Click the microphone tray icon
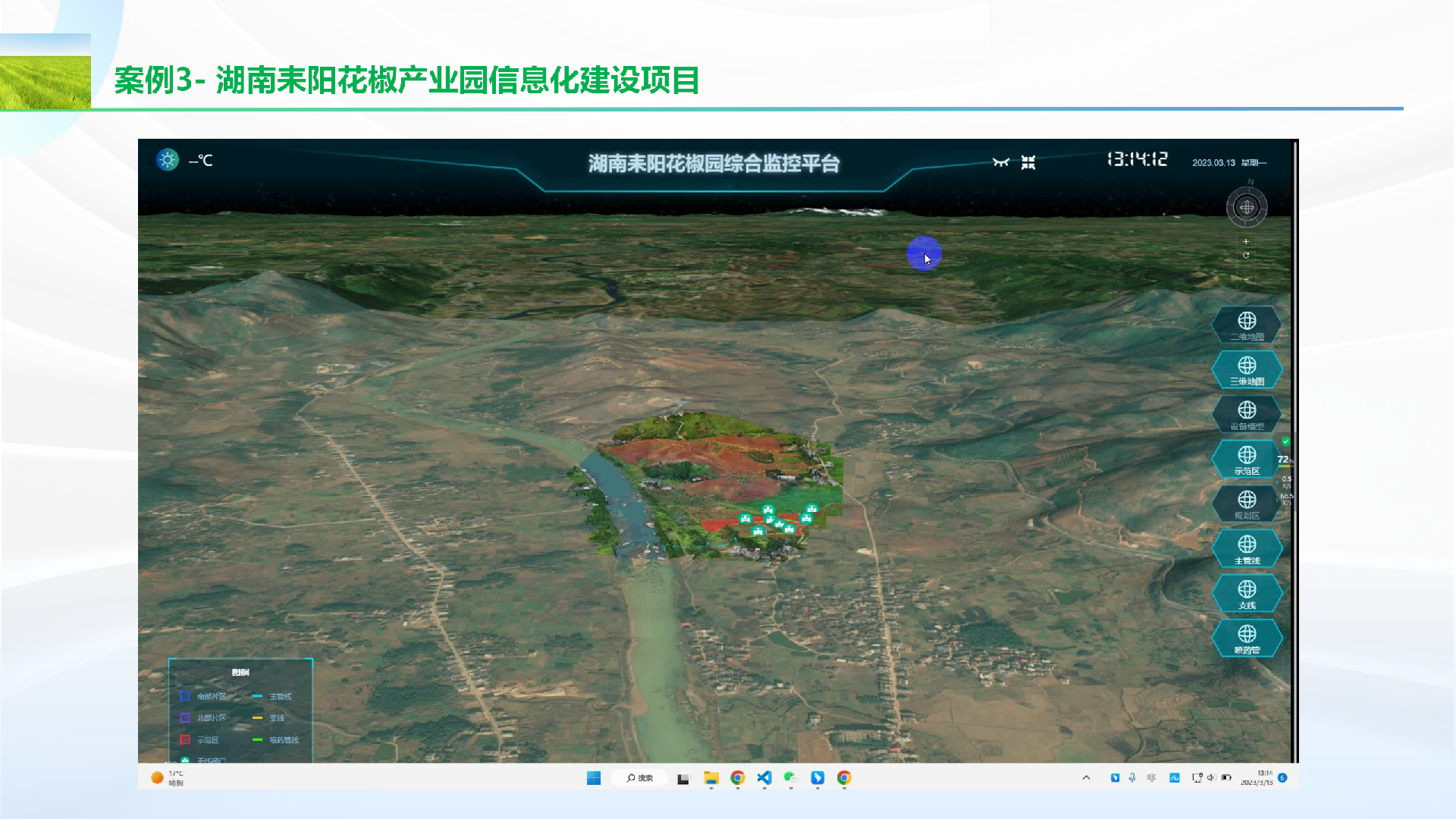This screenshot has width=1456, height=819. (x=1132, y=778)
